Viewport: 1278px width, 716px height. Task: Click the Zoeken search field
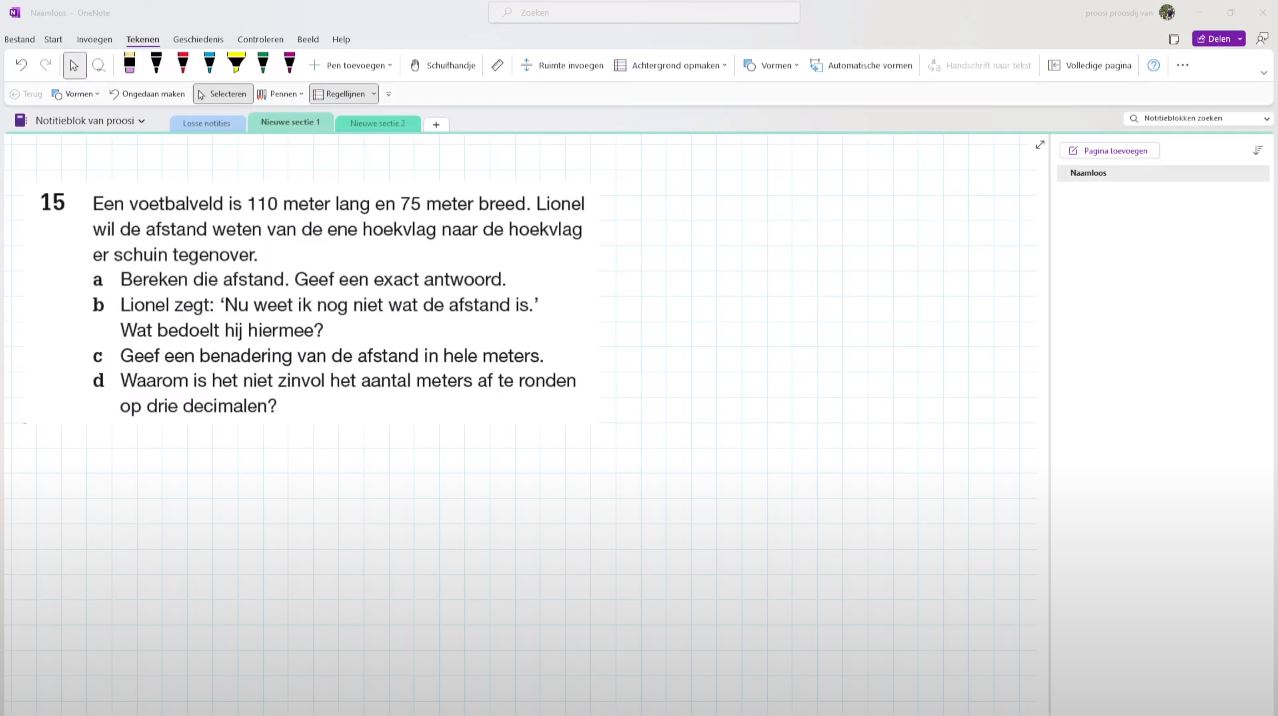[644, 12]
